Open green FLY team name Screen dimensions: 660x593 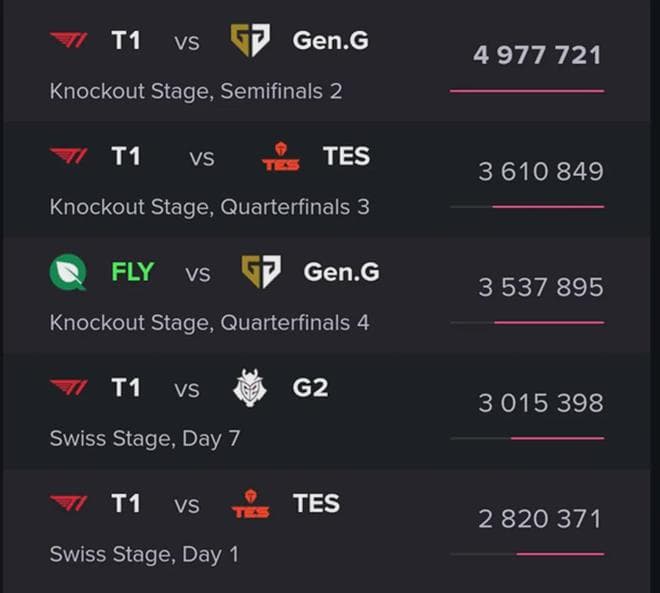pyautogui.click(x=133, y=272)
